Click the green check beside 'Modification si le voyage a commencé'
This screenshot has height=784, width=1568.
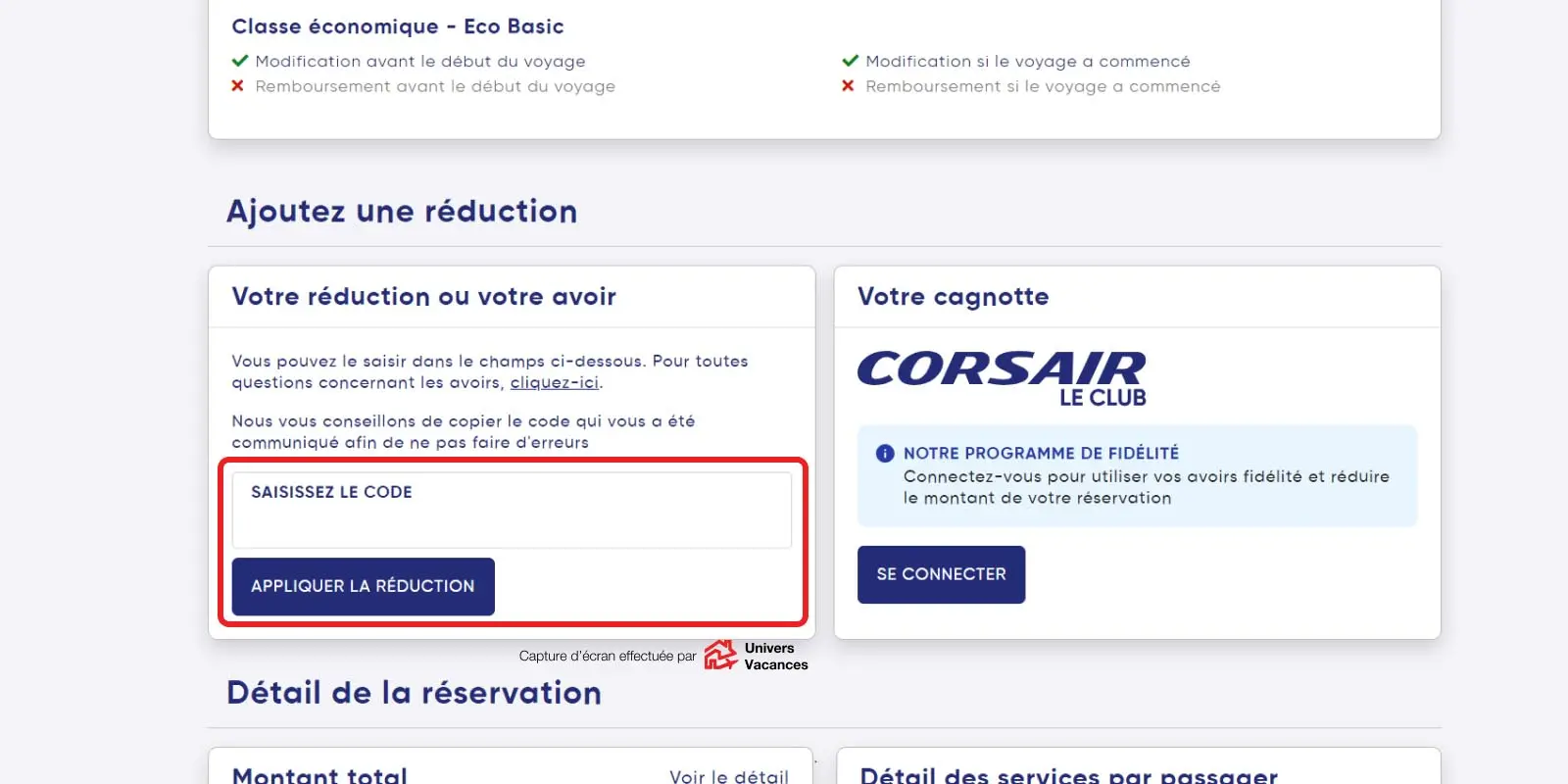(850, 61)
